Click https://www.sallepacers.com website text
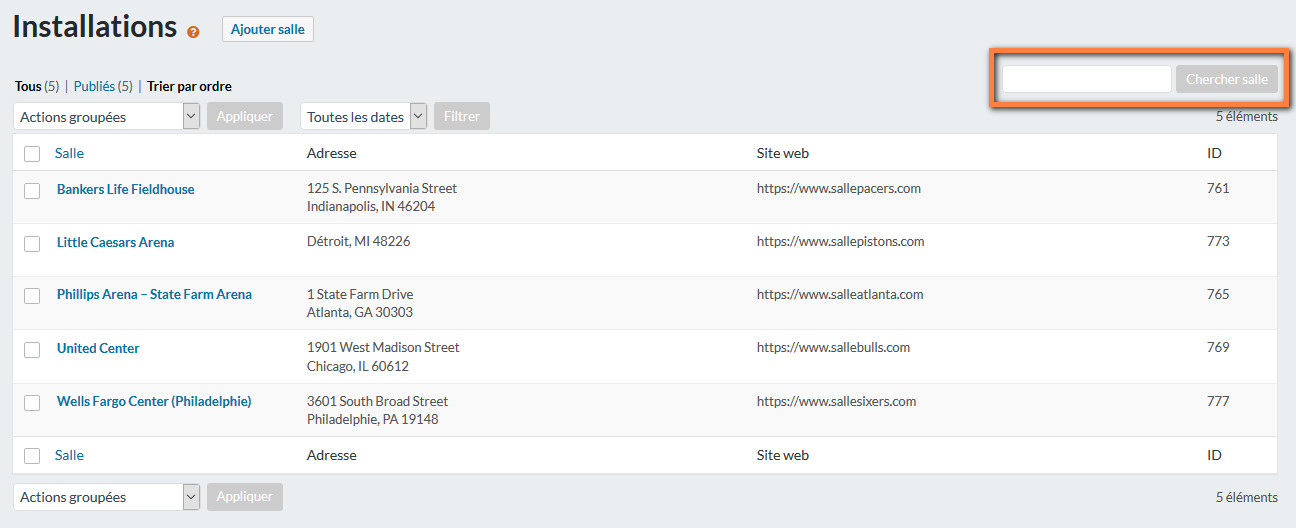This screenshot has width=1296, height=528. (839, 188)
